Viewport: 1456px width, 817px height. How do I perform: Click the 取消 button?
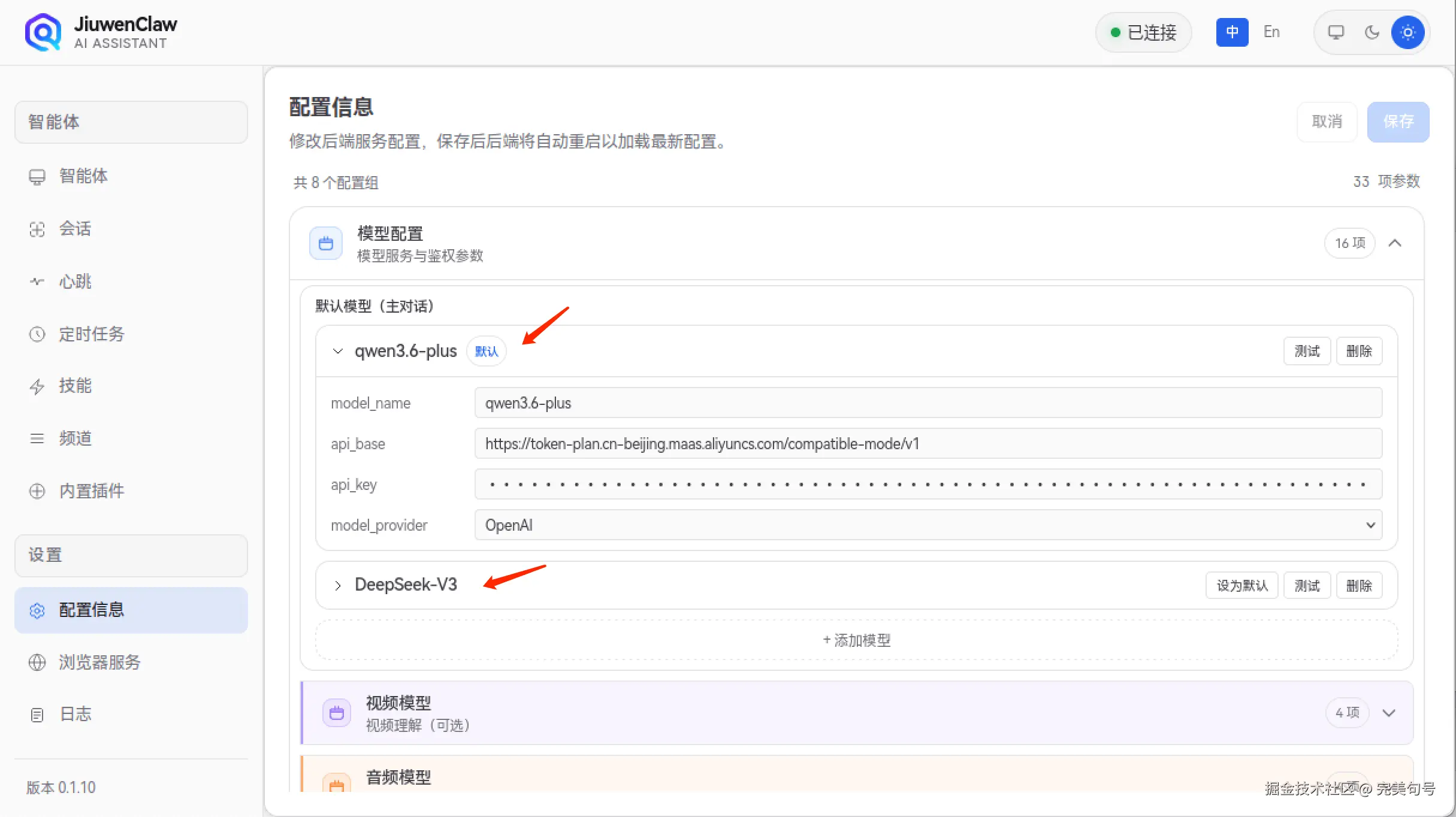[1327, 122]
